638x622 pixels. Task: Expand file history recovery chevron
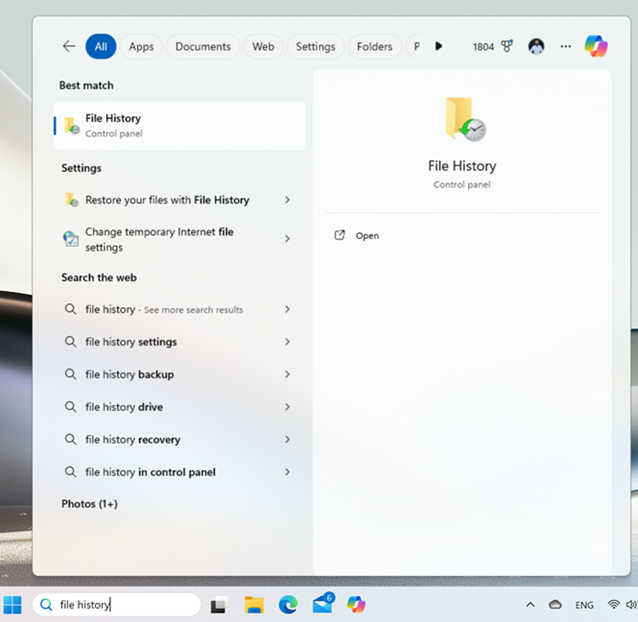click(287, 439)
